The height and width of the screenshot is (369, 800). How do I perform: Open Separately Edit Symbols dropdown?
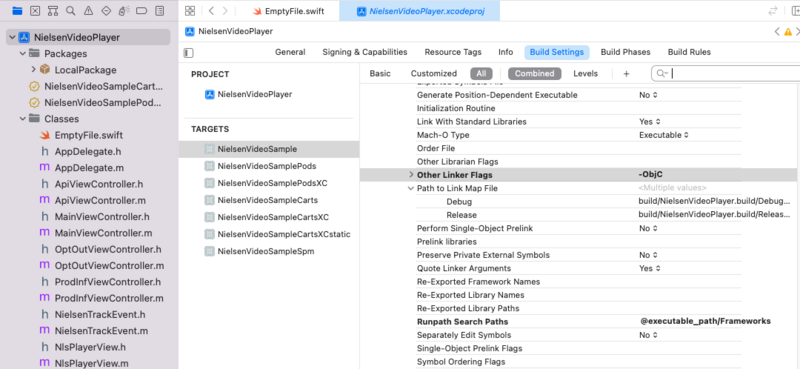tap(648, 335)
